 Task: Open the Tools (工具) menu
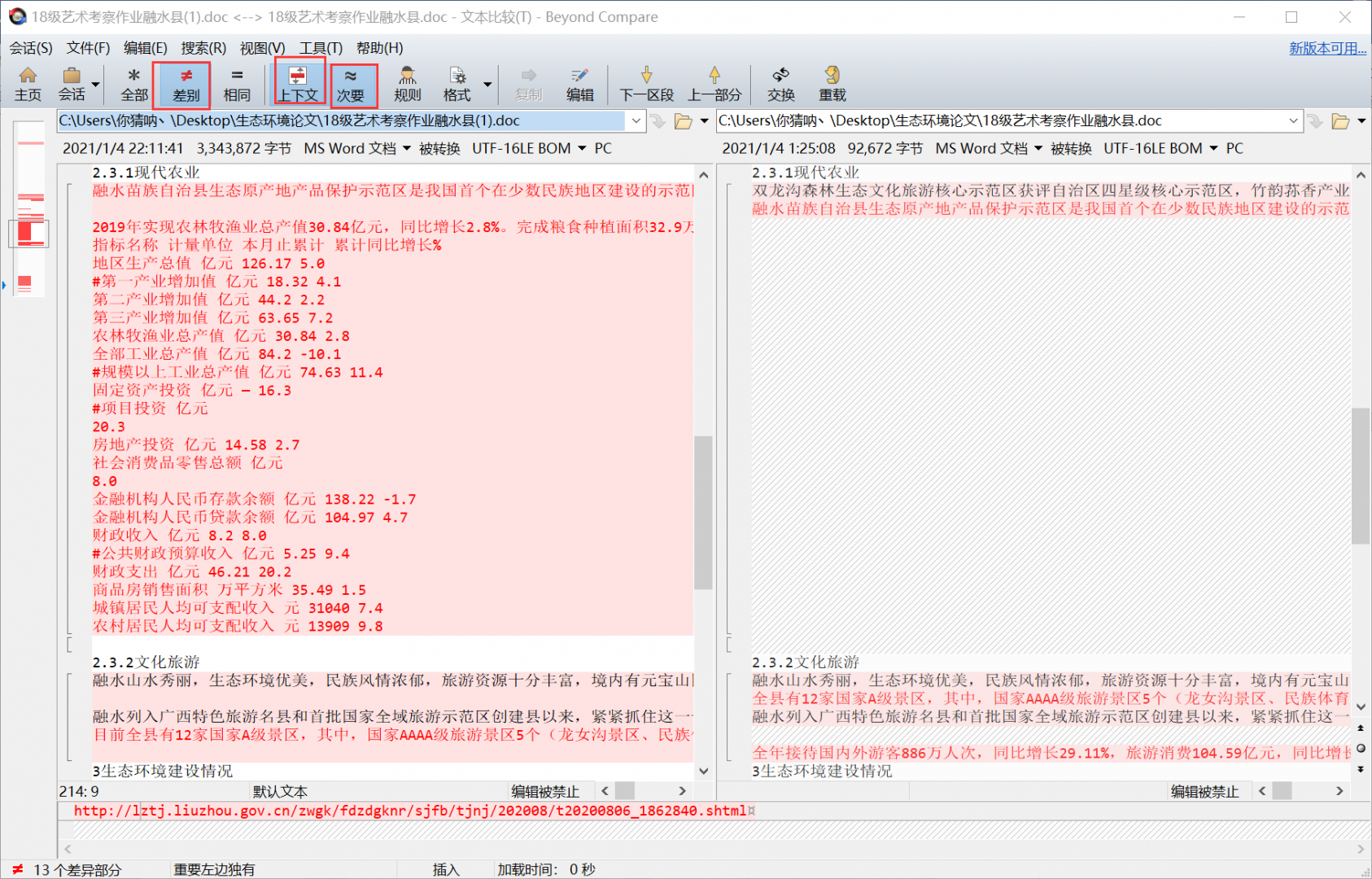pyautogui.click(x=321, y=48)
